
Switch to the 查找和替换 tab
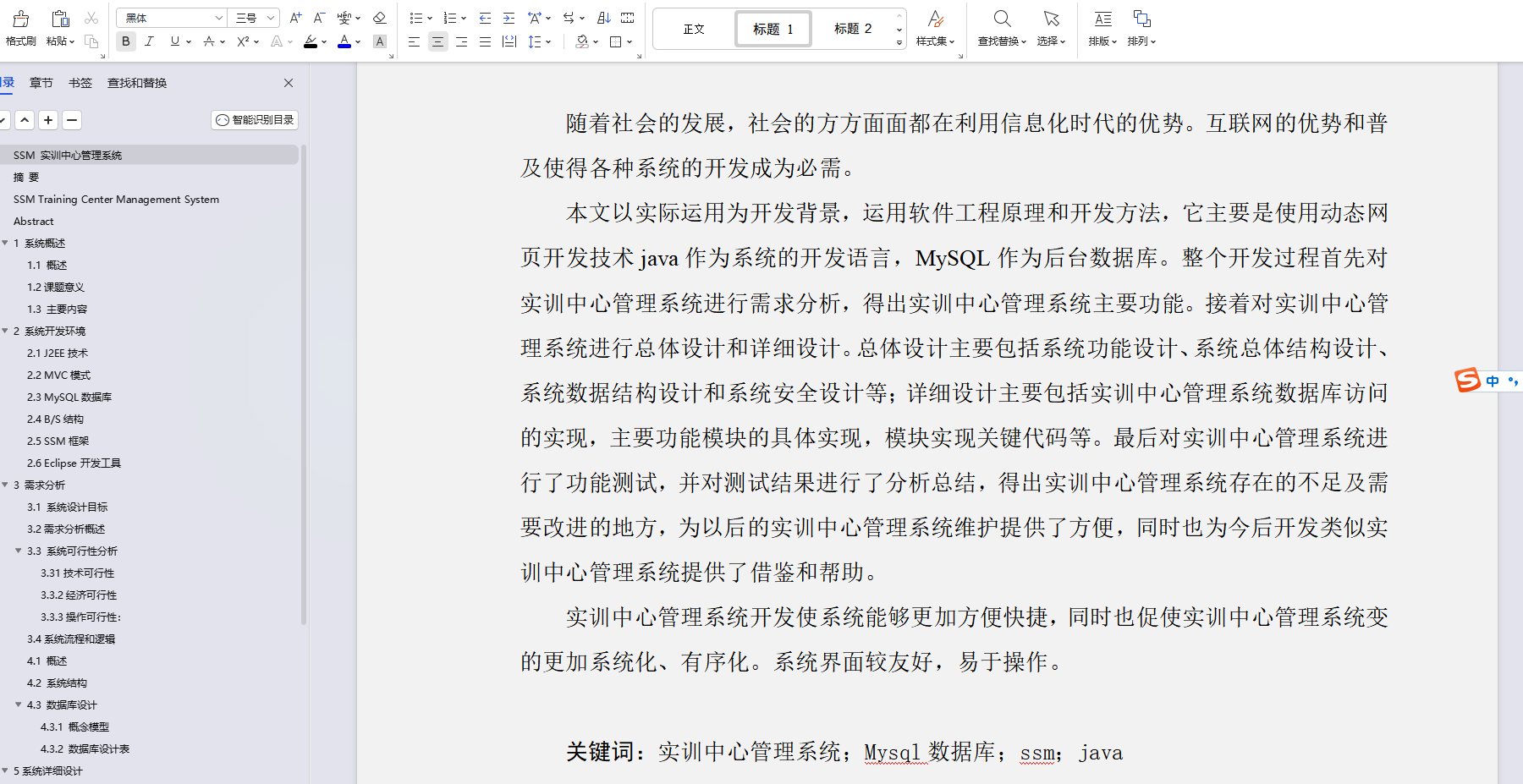137,83
